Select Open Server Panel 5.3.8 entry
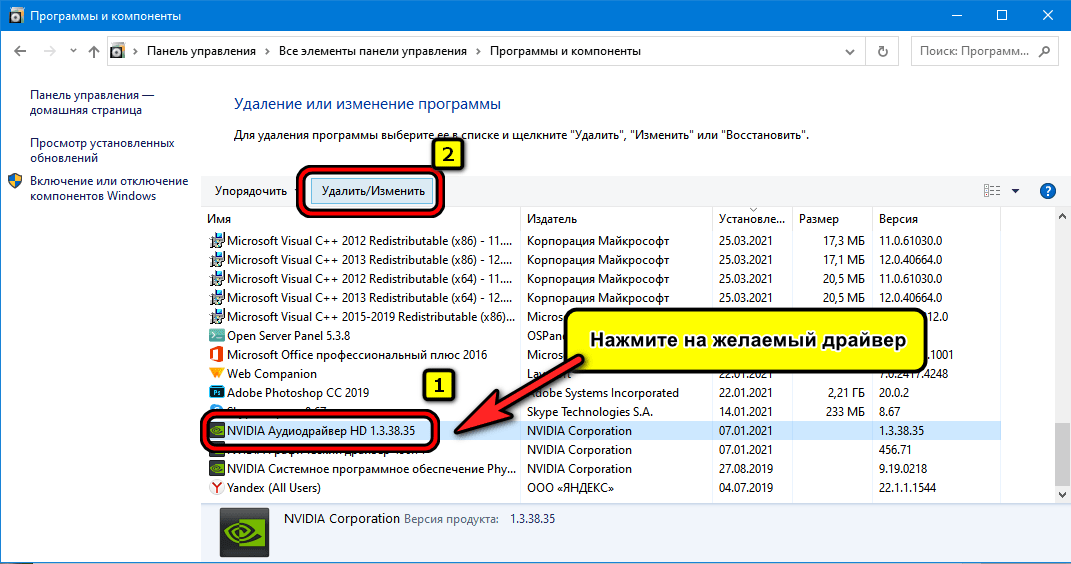This screenshot has width=1071, height=564. (288, 336)
